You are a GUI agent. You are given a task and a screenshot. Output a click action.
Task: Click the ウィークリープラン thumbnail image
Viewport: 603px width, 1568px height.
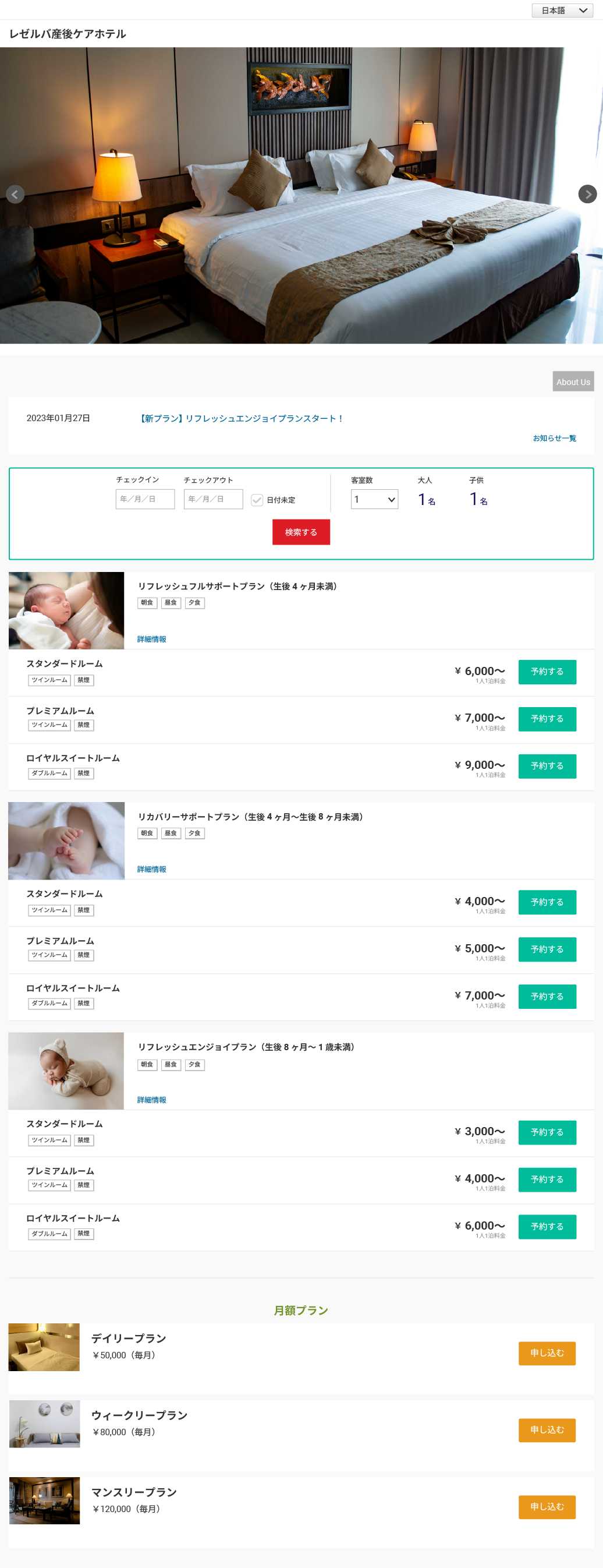pos(44,1424)
